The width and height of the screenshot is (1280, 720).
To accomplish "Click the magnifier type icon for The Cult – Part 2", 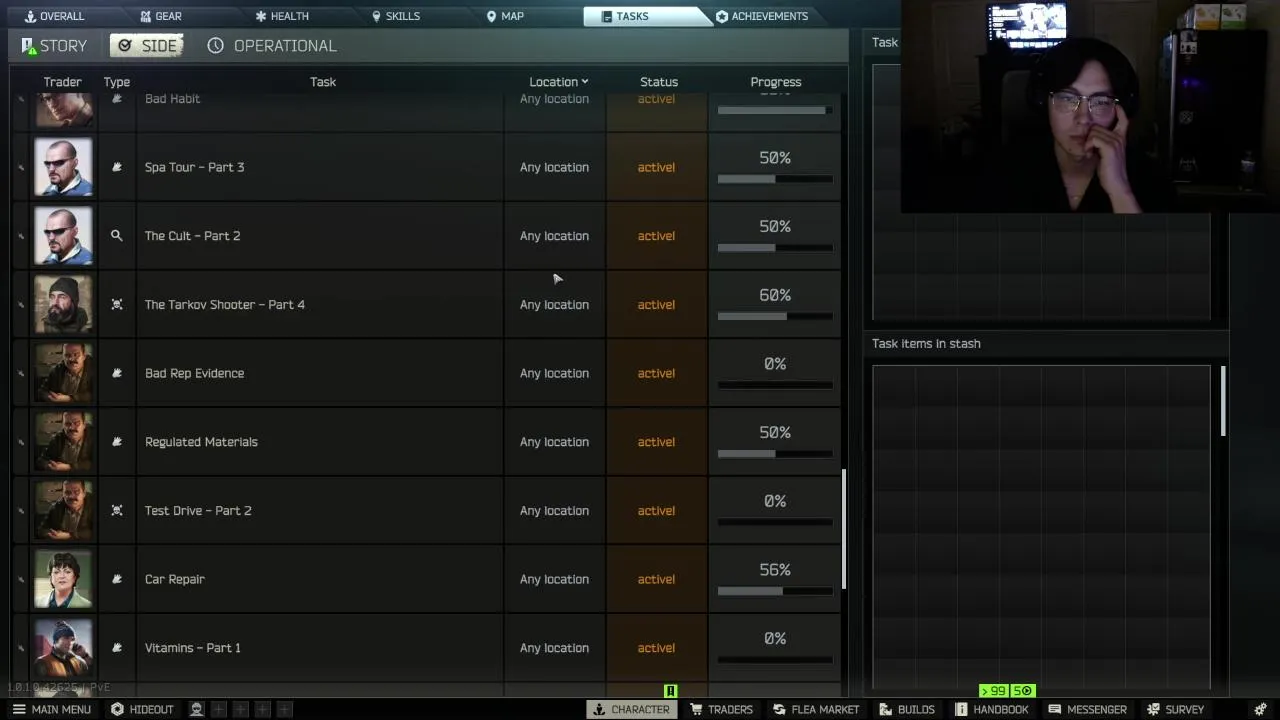I will (117, 236).
